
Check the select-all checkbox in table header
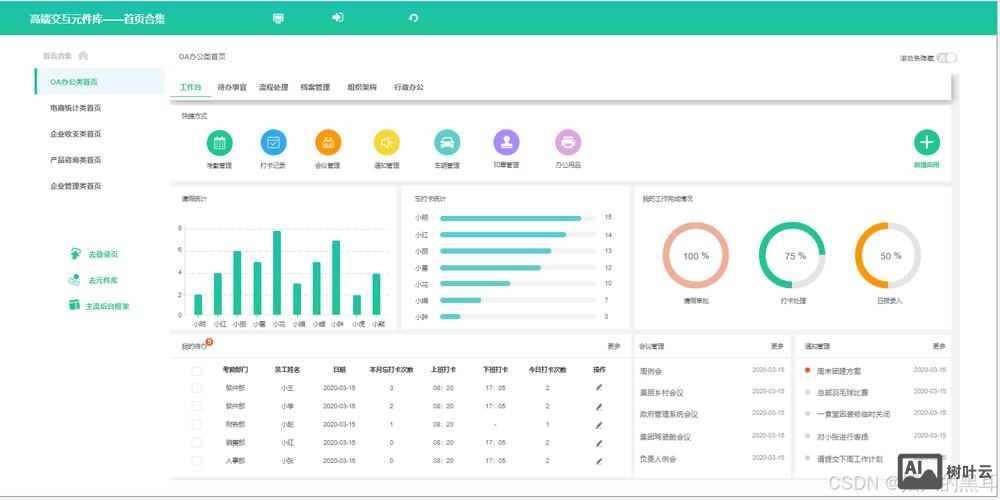click(x=196, y=371)
